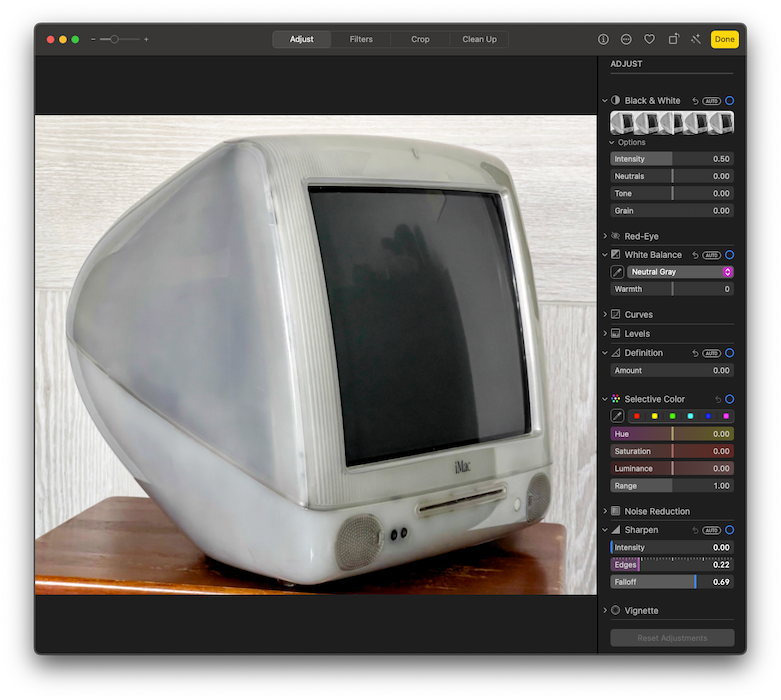The image size is (781, 700).
Task: Click the Black & White half-circle icon
Action: point(616,100)
